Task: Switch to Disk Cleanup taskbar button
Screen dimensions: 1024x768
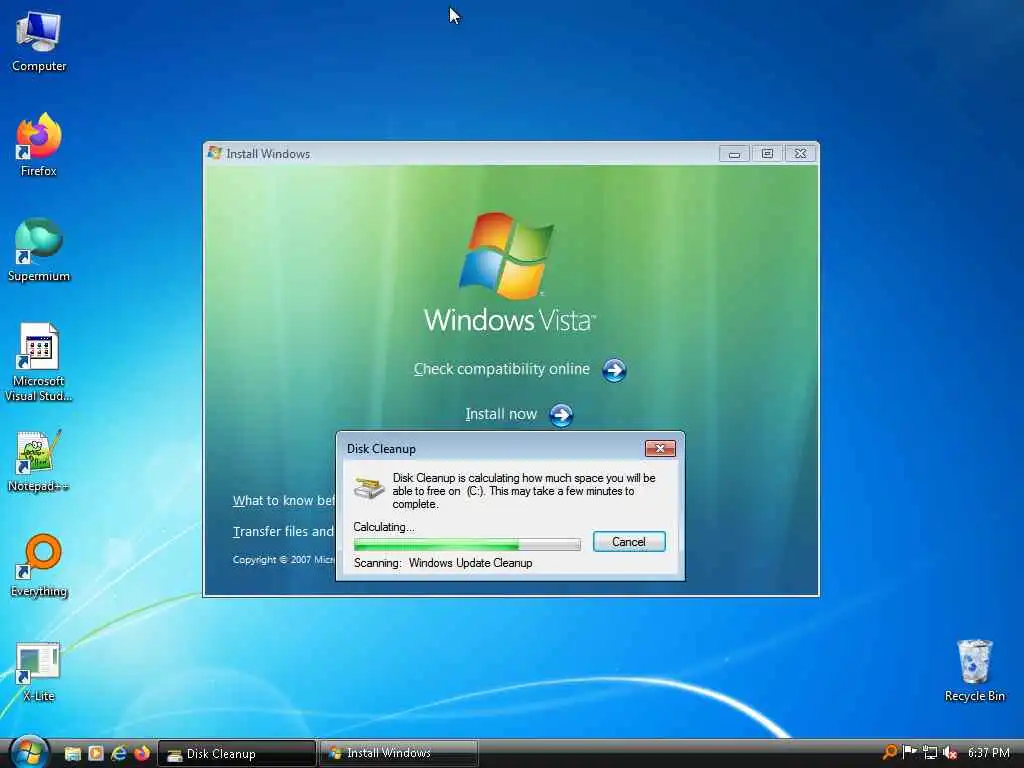Action: (x=237, y=754)
